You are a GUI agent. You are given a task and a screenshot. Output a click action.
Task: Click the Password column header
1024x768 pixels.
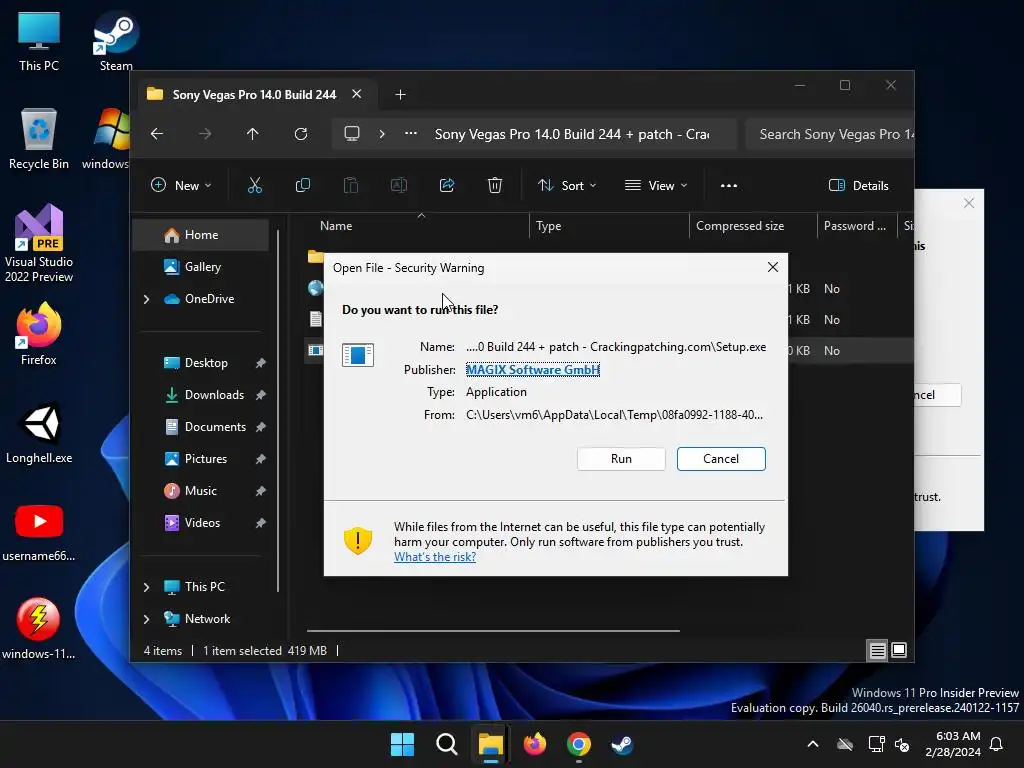(x=856, y=226)
